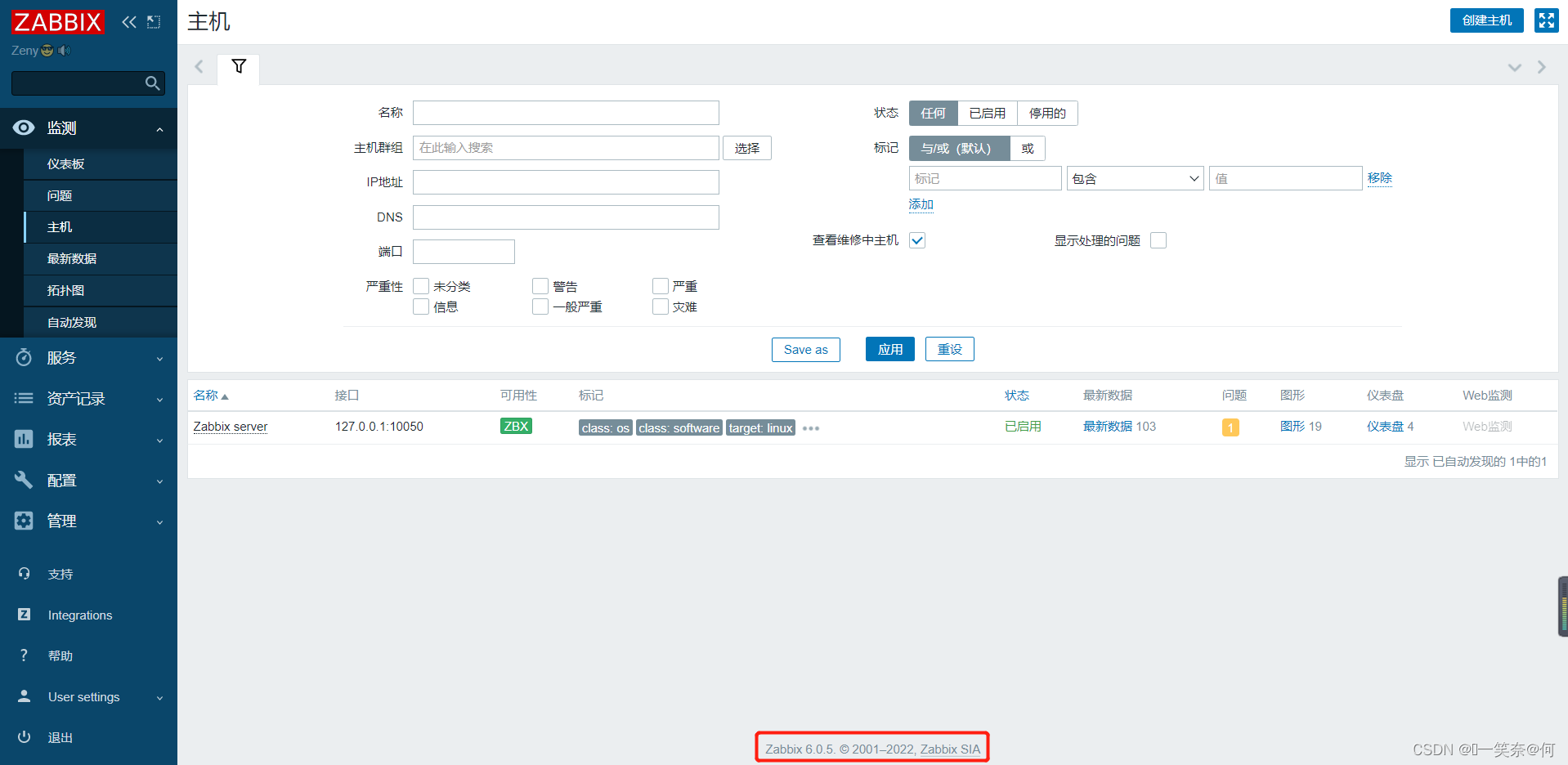The image size is (1568, 765).
Task: Select 停用的 status option
Action: 1047,114
